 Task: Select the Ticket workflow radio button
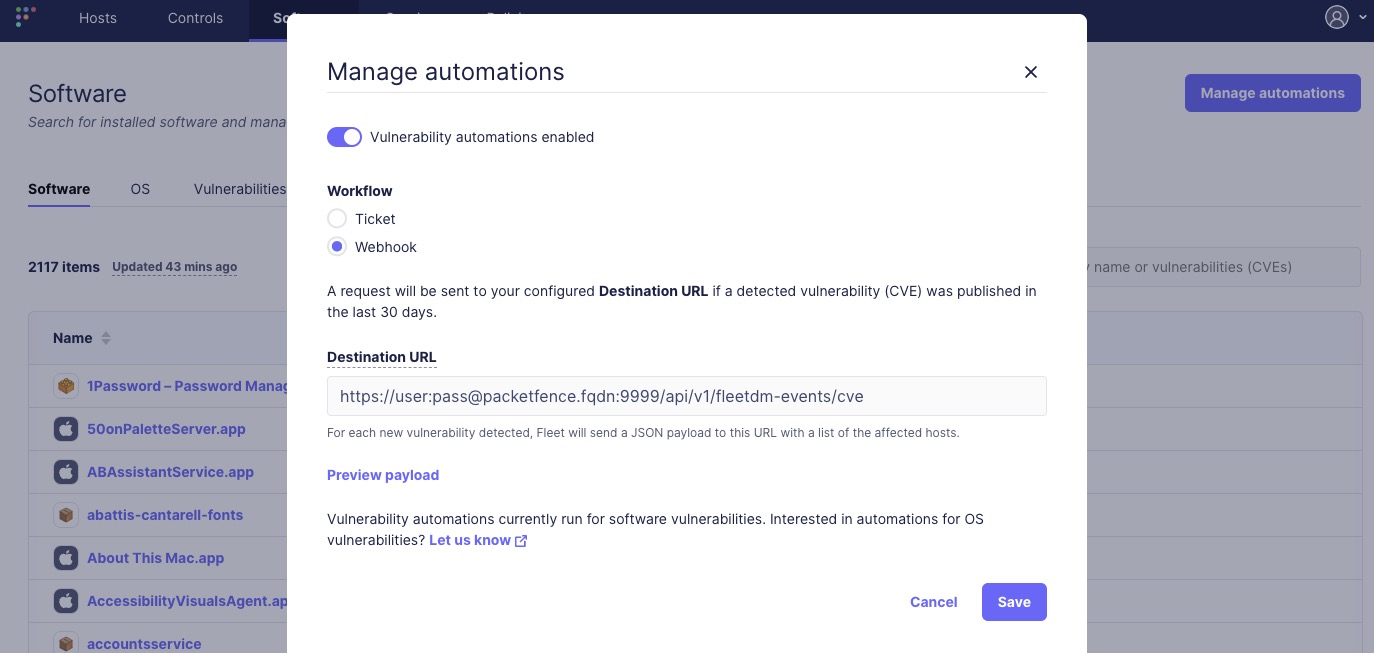337,219
